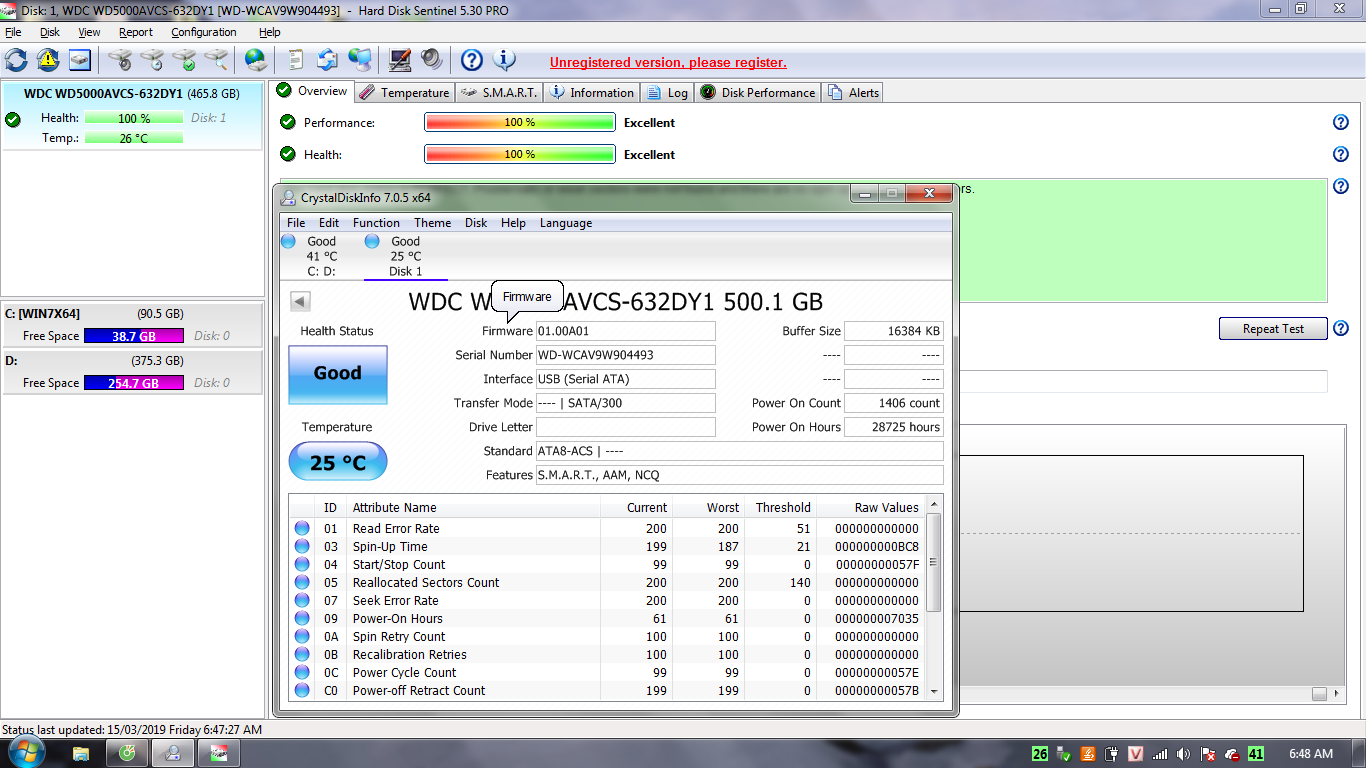Open the Language menu in CrystalDiskInfo
1366x768 pixels.
tap(566, 223)
